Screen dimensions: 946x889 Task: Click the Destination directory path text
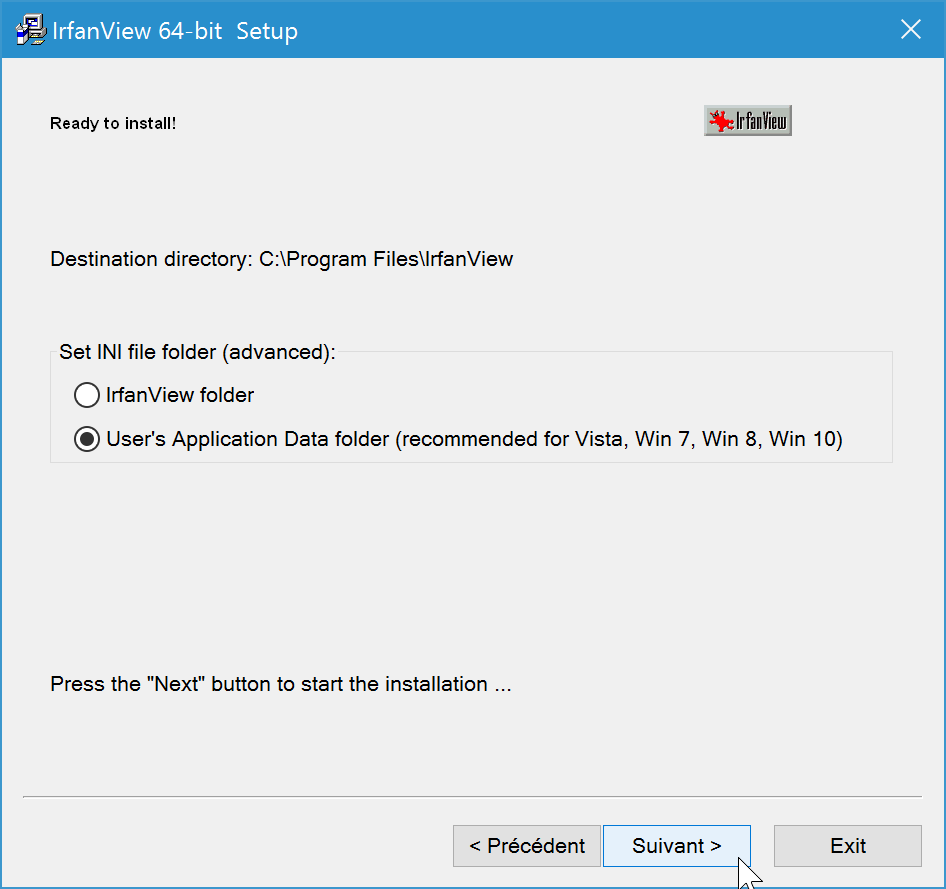point(282,259)
